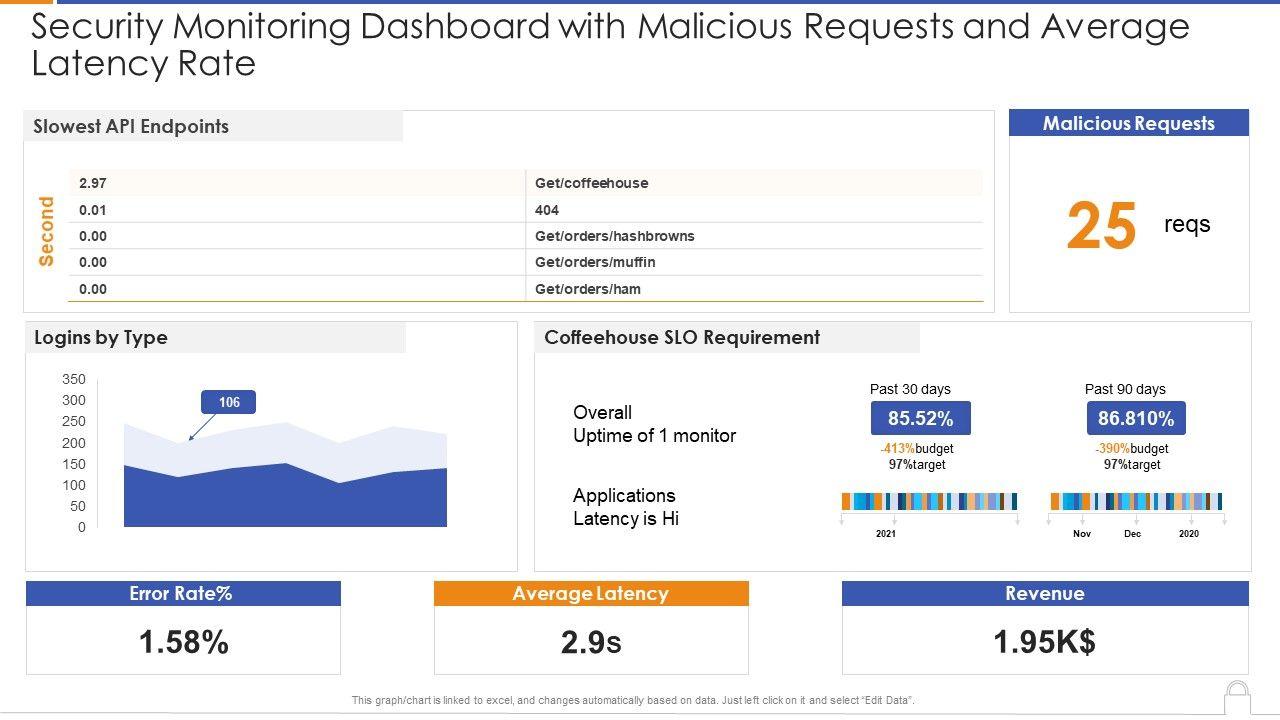Select the -390% budget value
The width and height of the screenshot is (1280, 720).
1113,449
